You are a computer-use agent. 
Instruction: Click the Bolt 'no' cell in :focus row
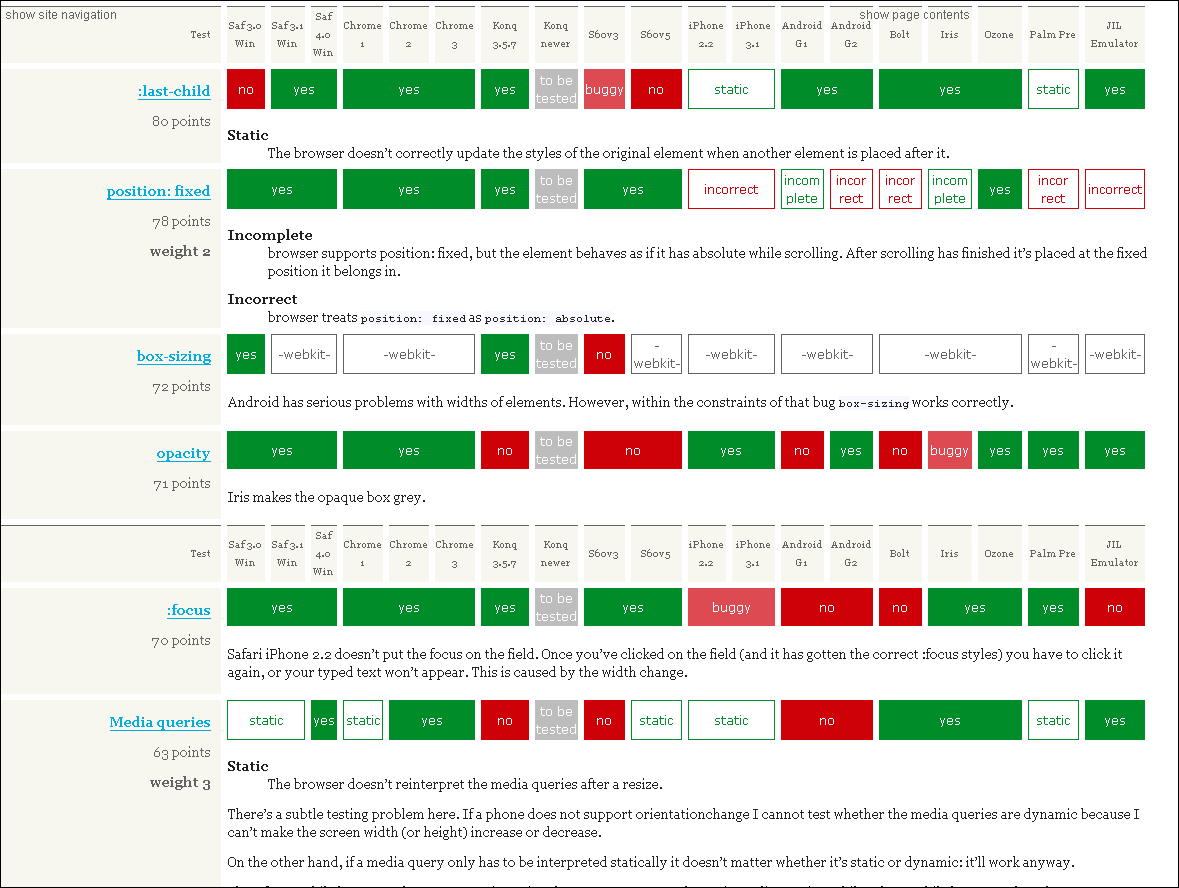(x=900, y=607)
